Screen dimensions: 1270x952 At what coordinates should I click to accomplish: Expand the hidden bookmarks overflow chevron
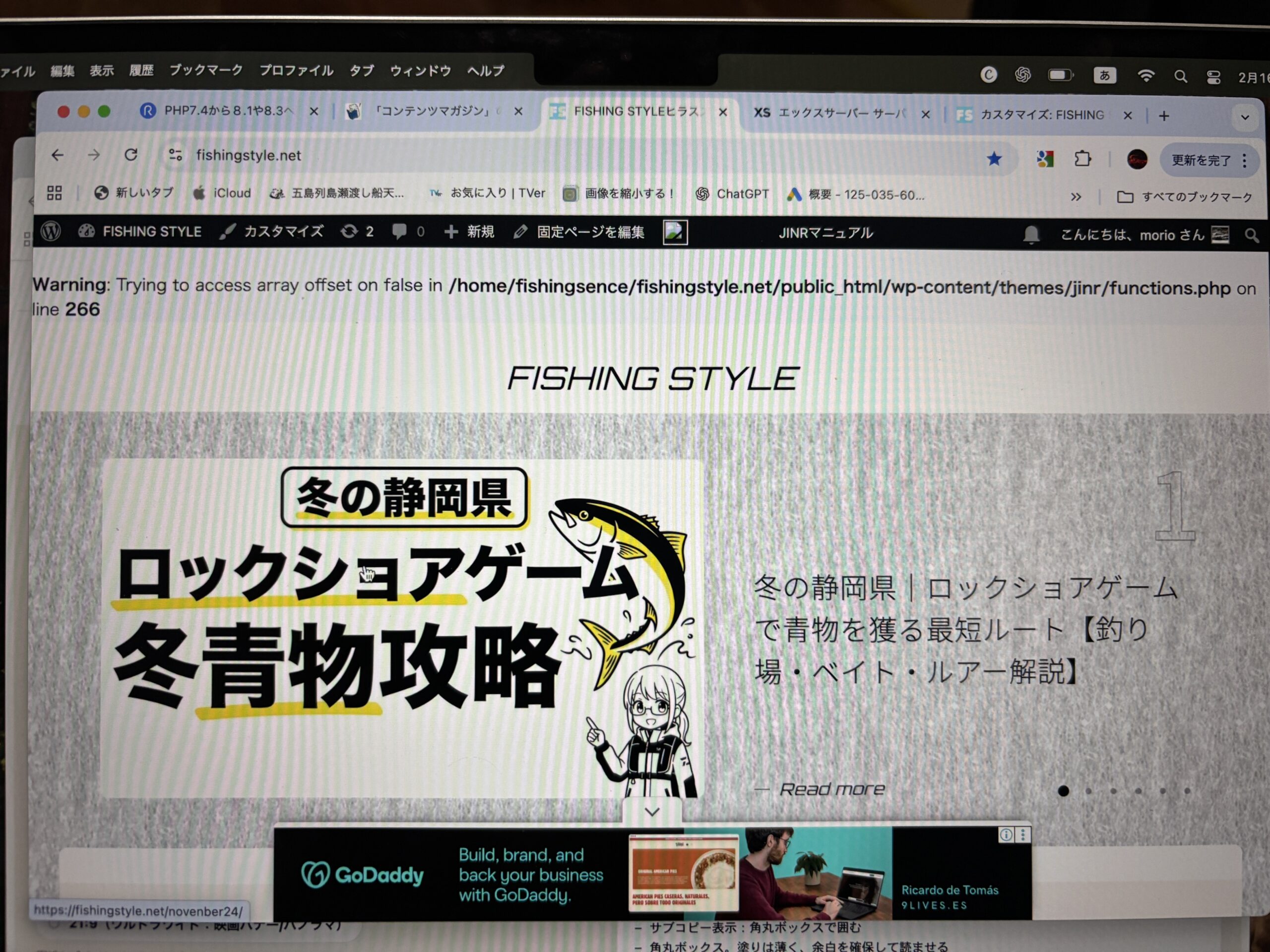pos(1076,197)
